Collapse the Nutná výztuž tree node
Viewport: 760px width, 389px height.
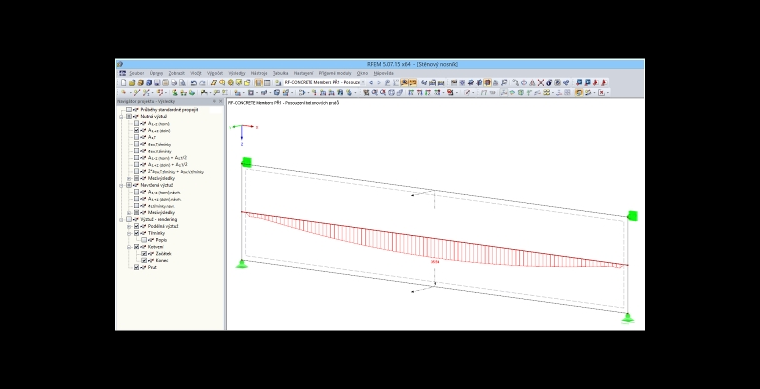[x=121, y=117]
